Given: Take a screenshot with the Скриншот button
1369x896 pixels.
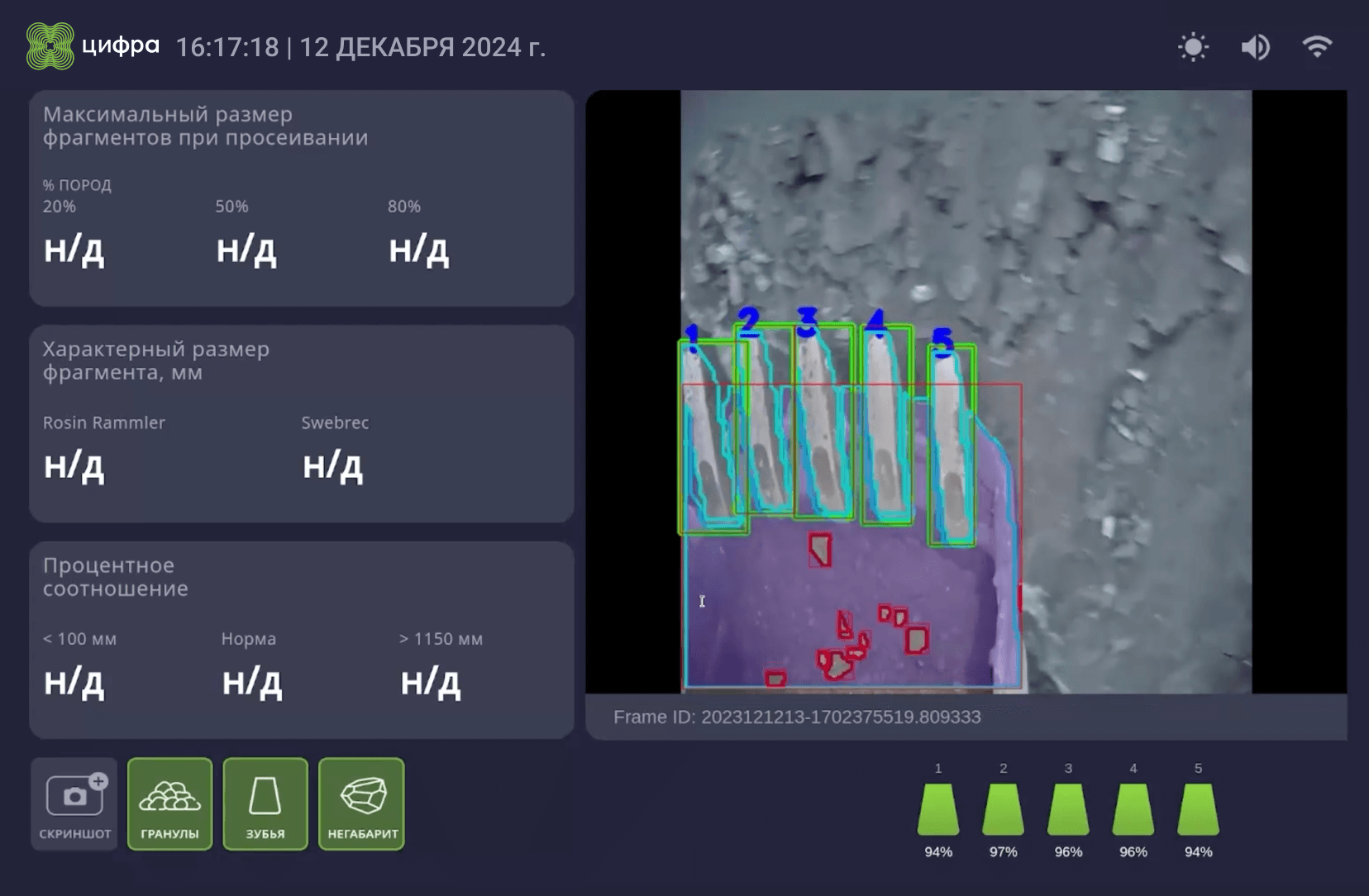Looking at the screenshot, I should coord(74,803).
